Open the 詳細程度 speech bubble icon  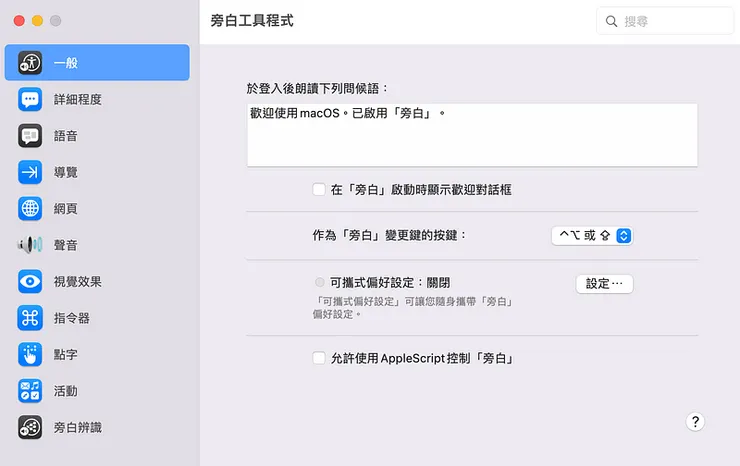click(x=30, y=100)
